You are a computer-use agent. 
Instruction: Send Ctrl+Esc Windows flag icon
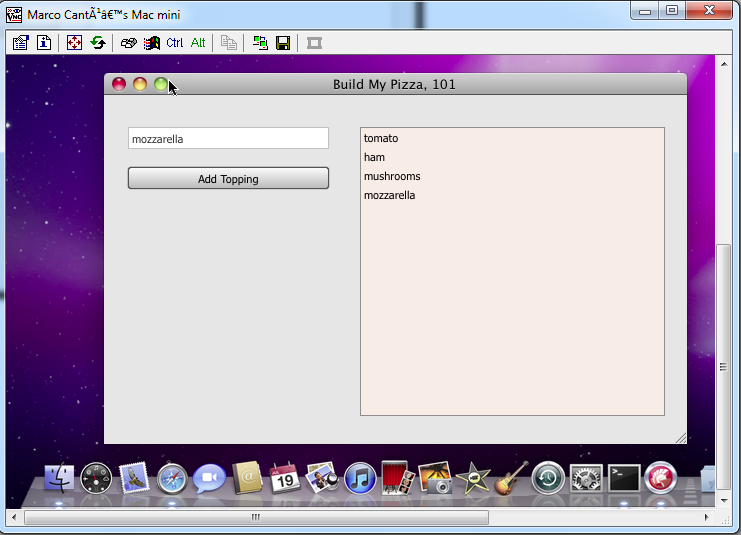pos(152,43)
